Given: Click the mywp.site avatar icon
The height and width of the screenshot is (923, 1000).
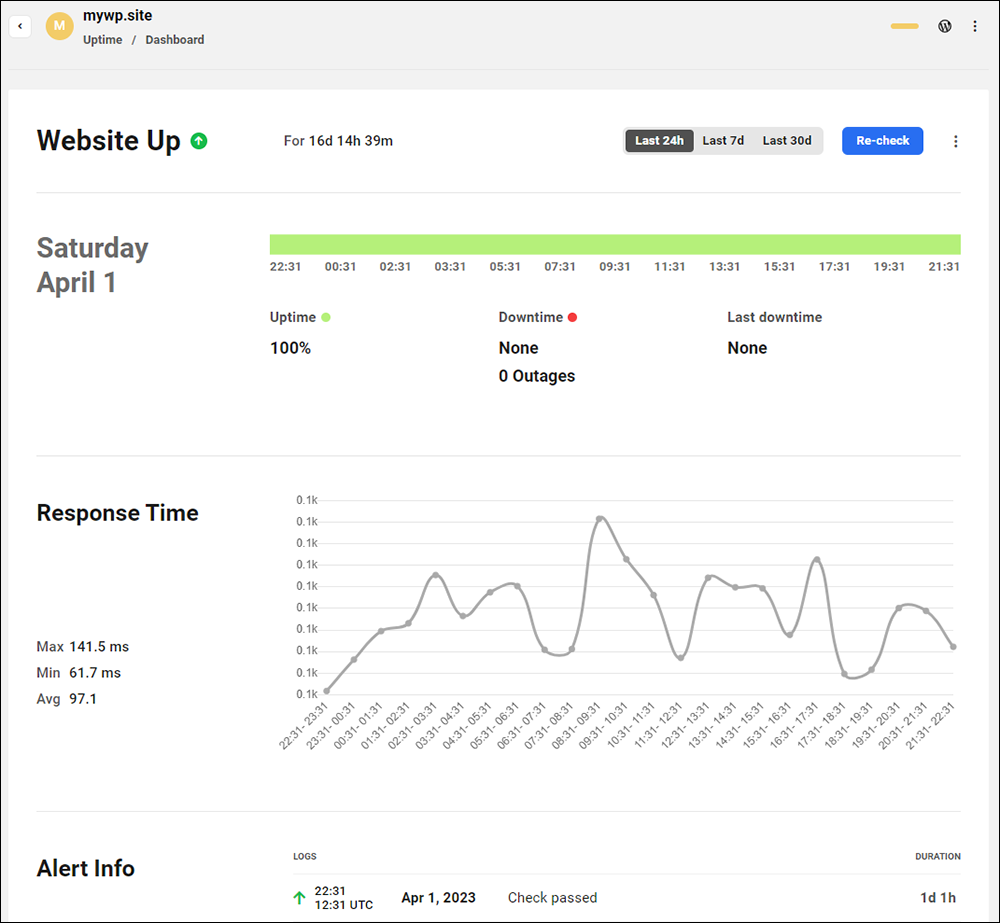Looking at the screenshot, I should tap(59, 26).
